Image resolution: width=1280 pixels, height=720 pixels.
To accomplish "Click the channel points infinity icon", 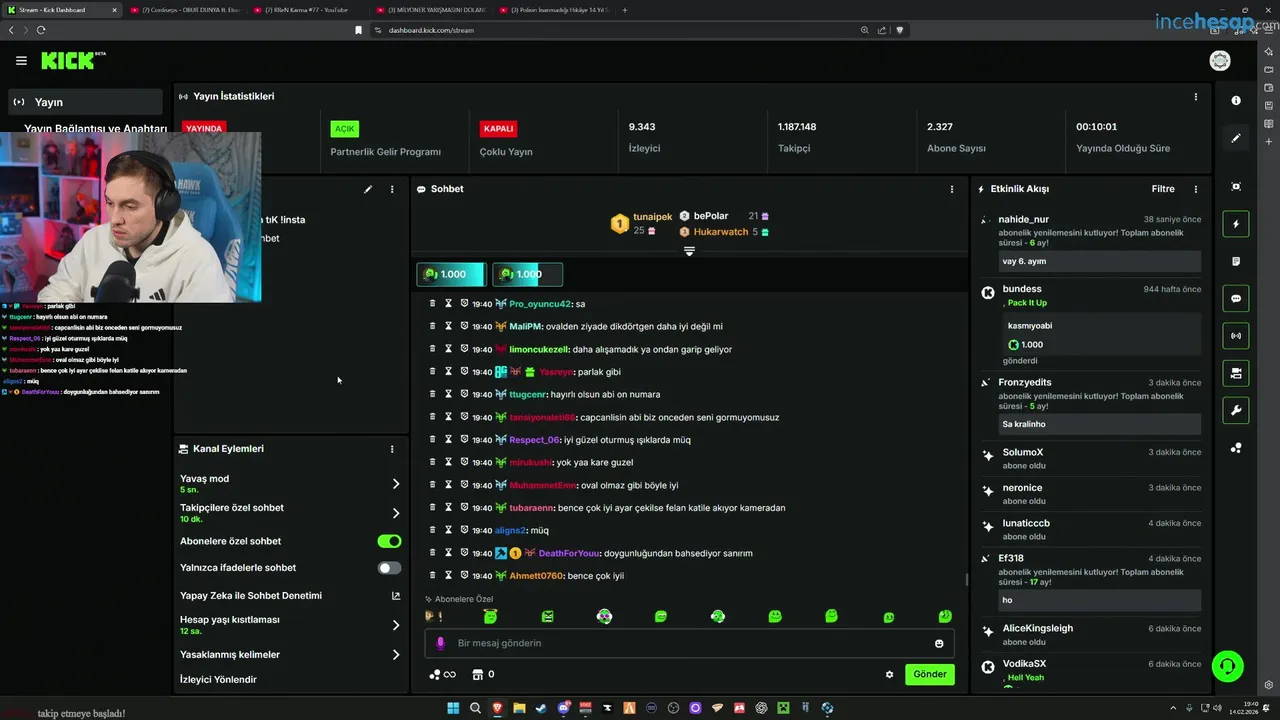I will (442, 674).
